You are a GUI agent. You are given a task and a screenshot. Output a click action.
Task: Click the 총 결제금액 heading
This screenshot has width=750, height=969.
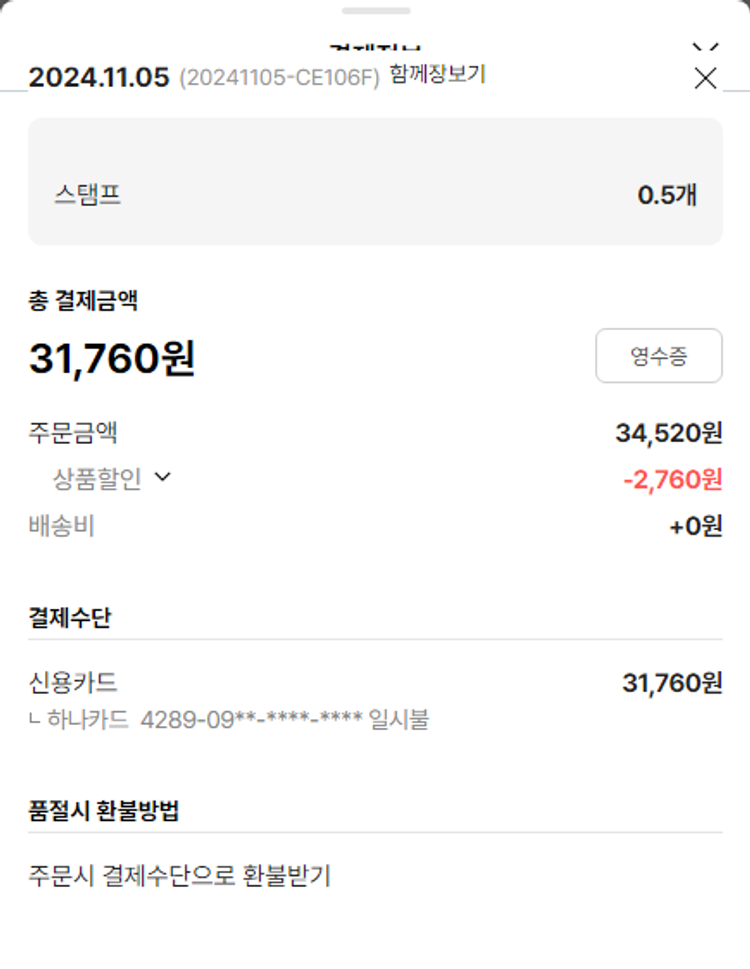tap(82, 300)
